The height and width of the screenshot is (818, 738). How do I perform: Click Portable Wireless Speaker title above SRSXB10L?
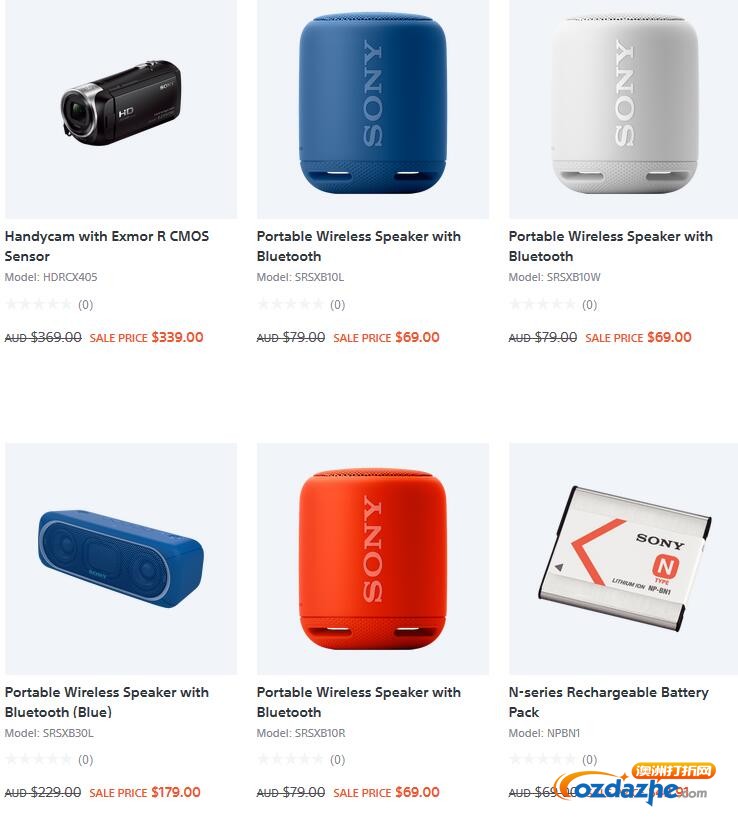[x=359, y=246]
